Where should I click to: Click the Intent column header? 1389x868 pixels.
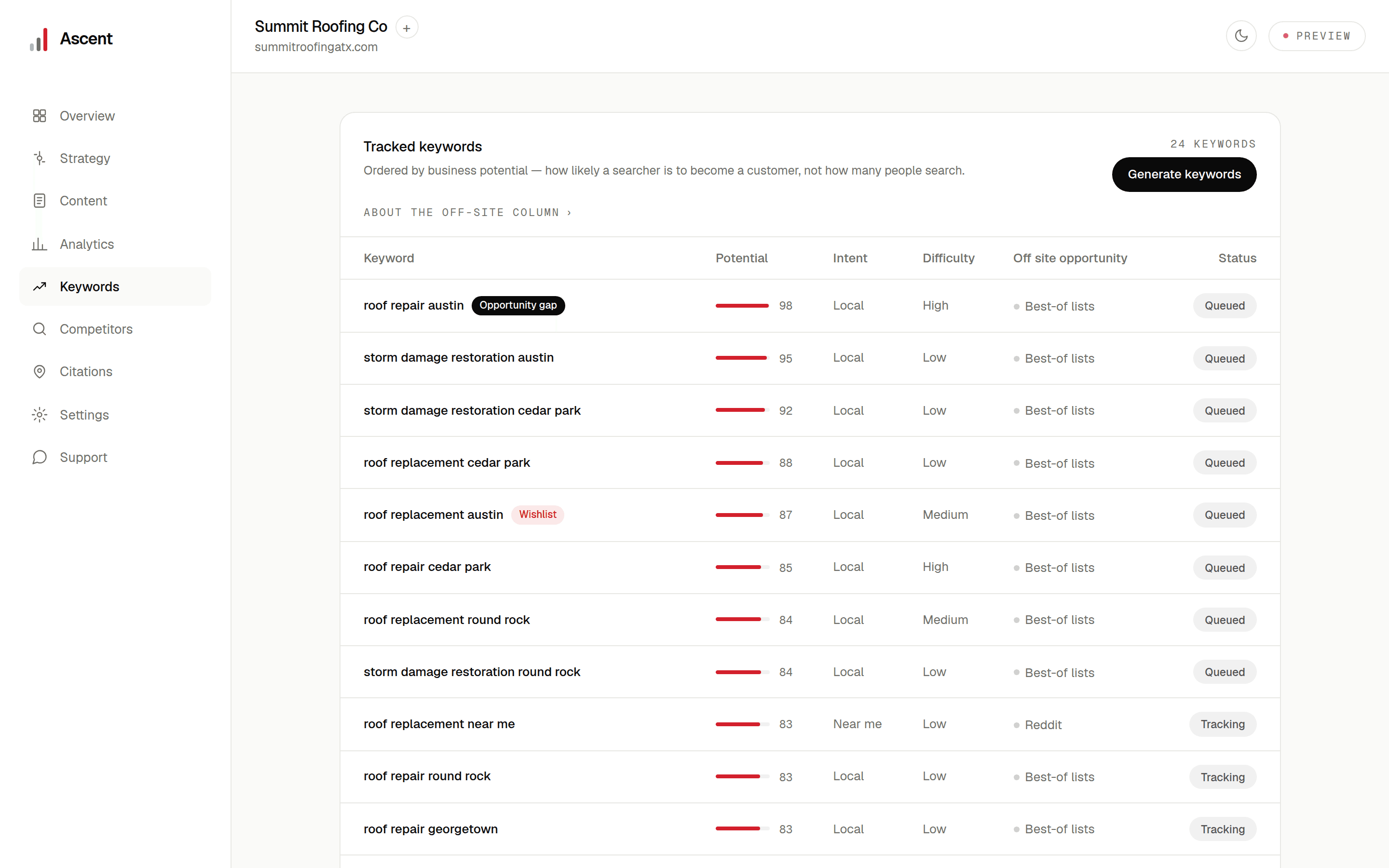(x=850, y=258)
